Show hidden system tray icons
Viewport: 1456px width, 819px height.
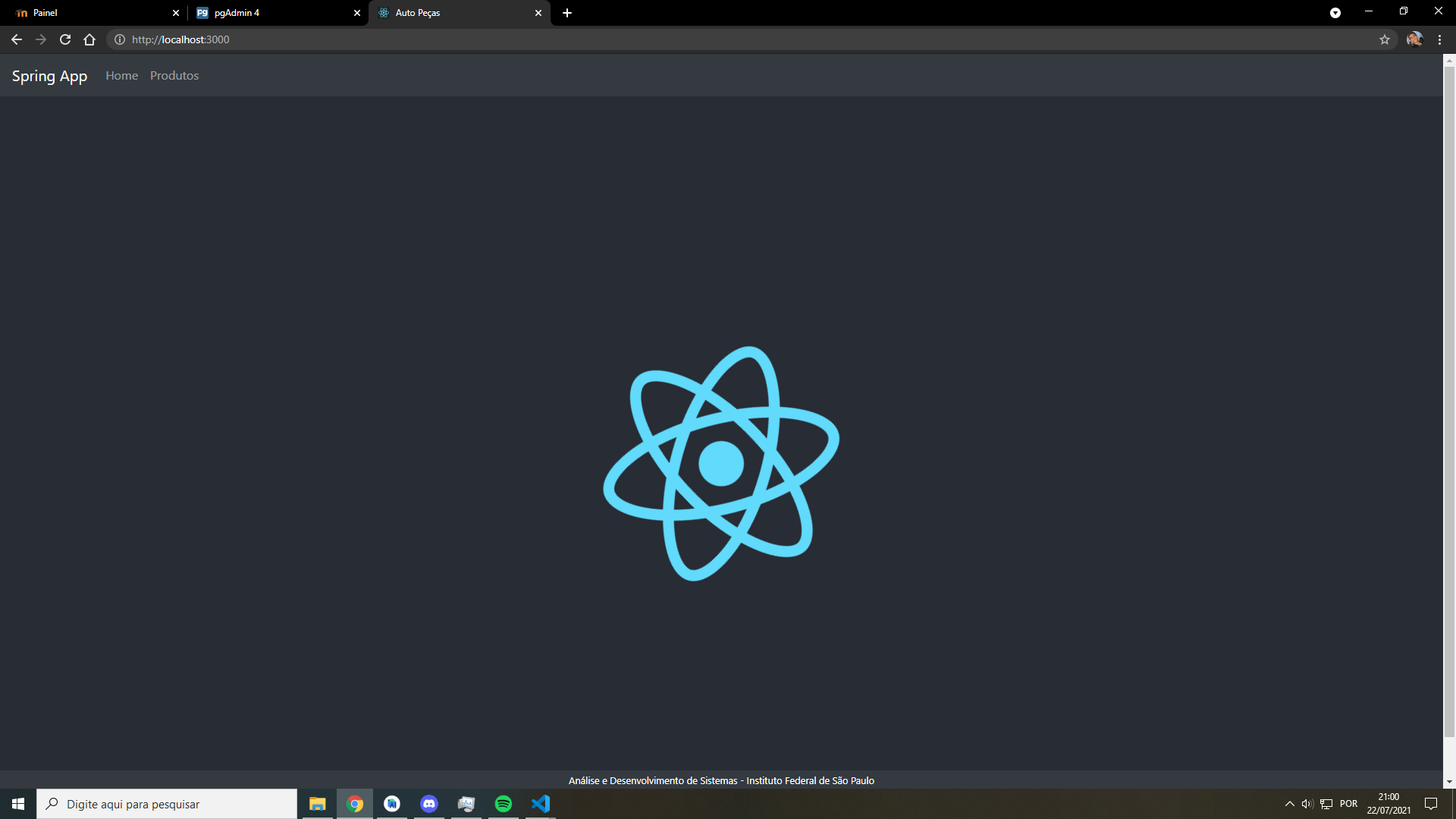tap(1289, 804)
